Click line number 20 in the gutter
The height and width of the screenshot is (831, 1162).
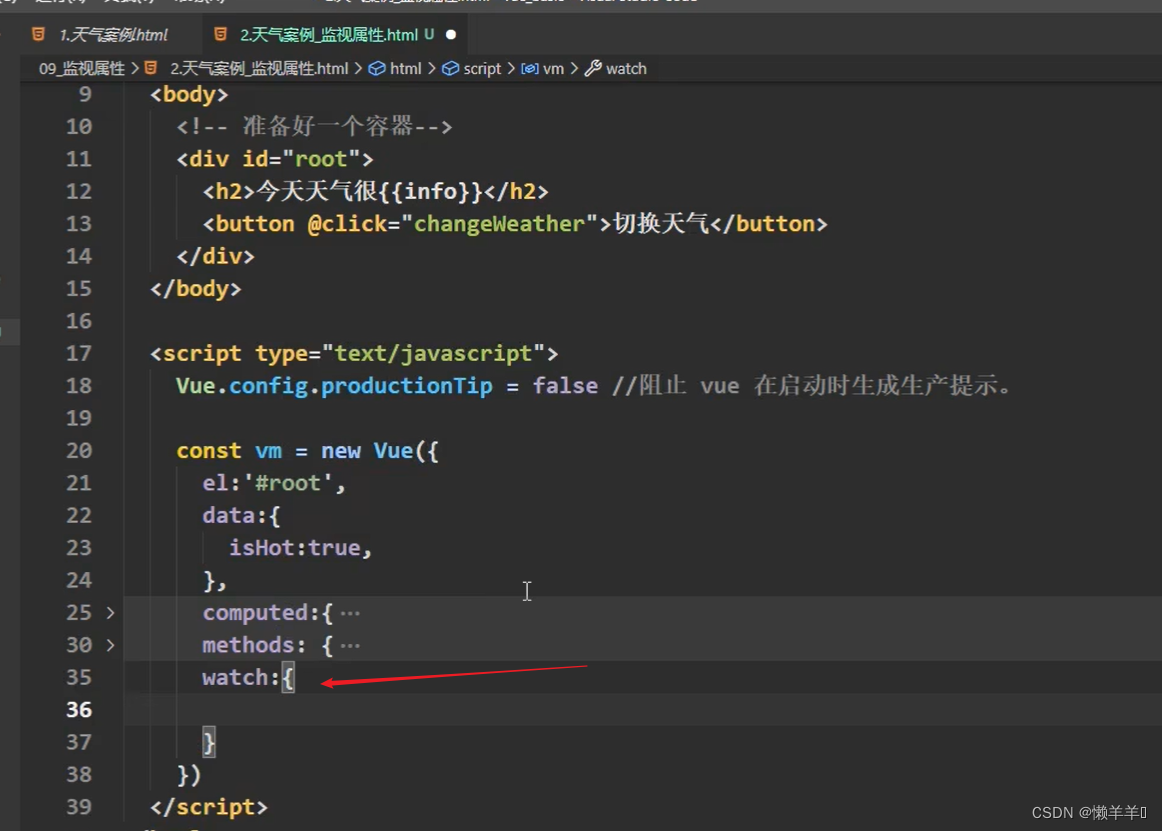coord(79,451)
